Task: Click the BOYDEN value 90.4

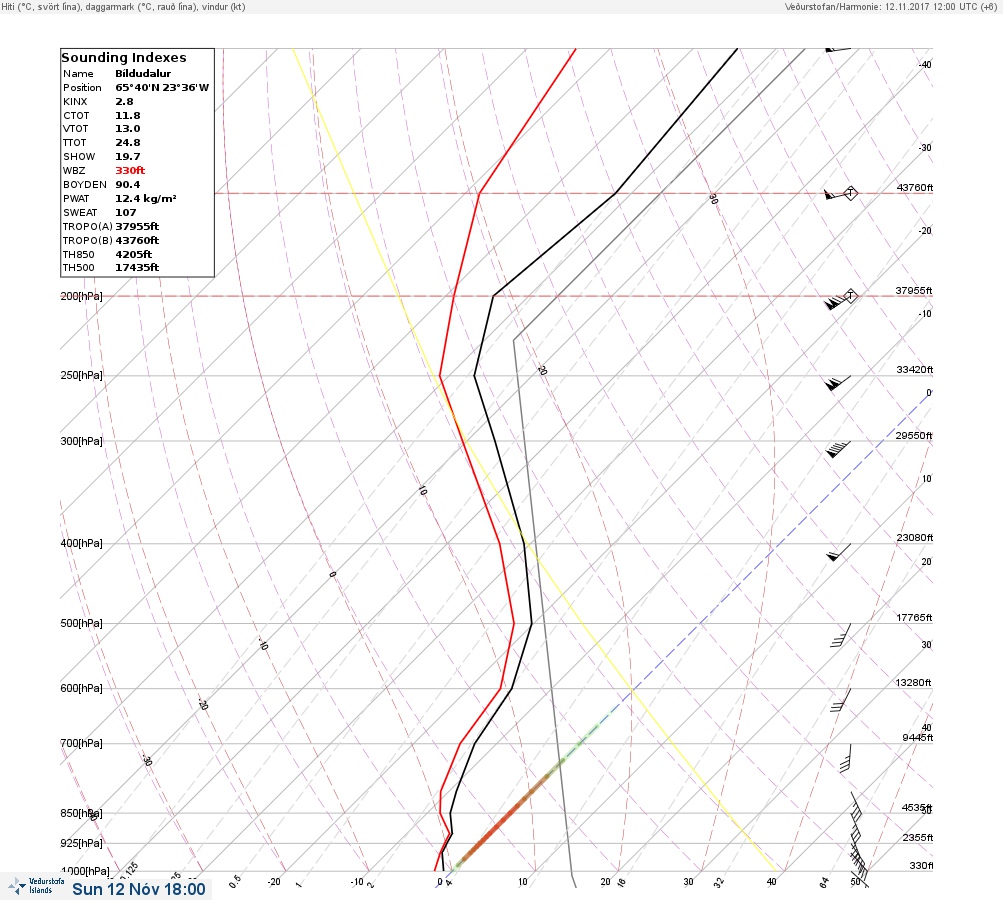Action: [x=127, y=185]
